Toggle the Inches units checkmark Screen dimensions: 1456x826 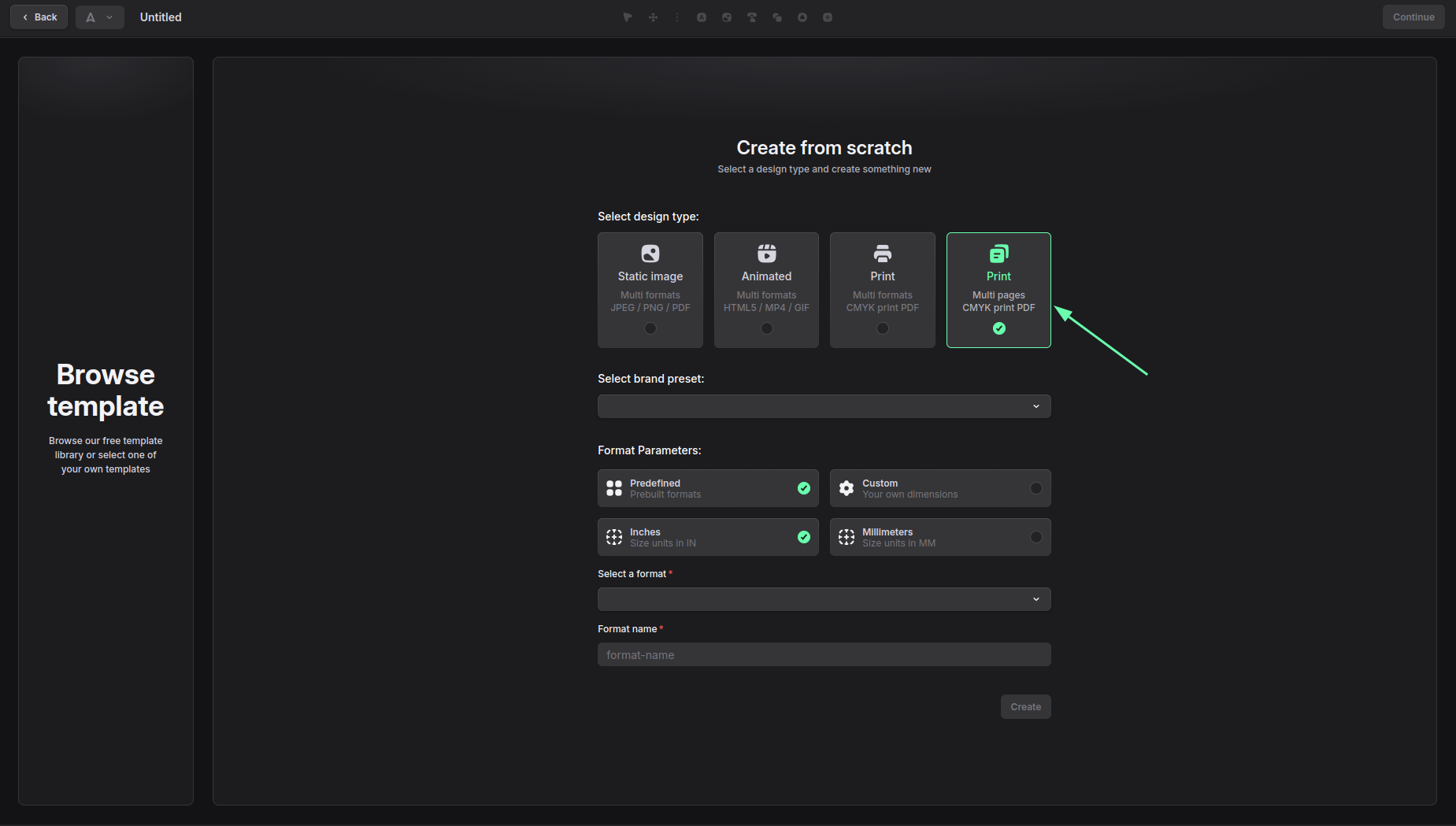804,537
